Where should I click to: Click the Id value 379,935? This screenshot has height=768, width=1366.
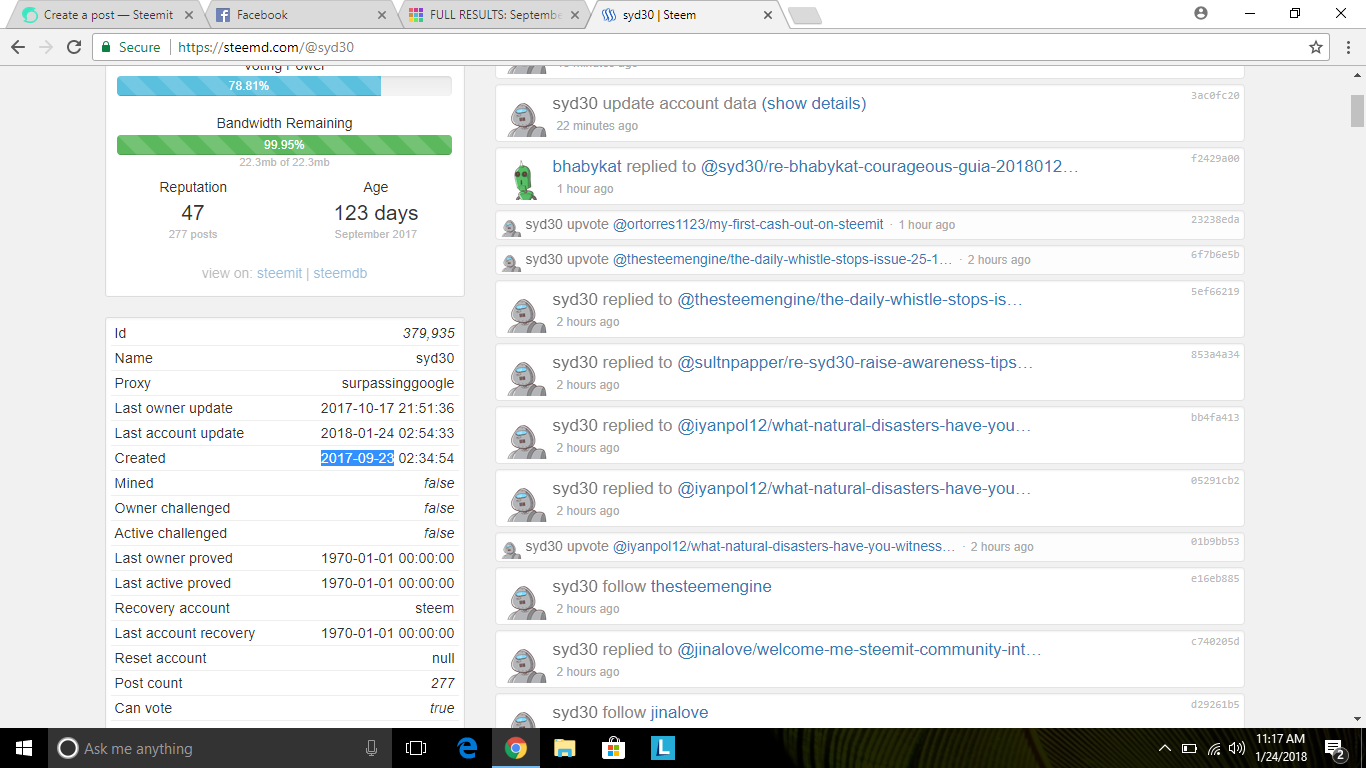[x=429, y=333]
